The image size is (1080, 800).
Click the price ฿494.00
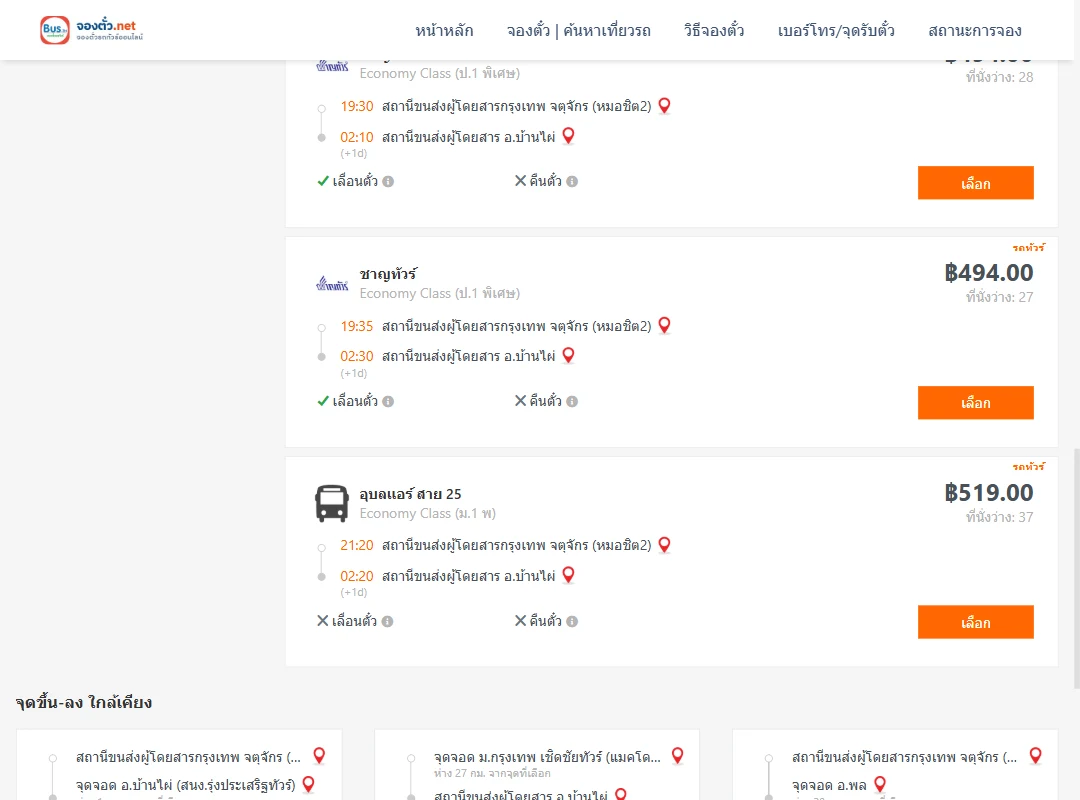(989, 273)
